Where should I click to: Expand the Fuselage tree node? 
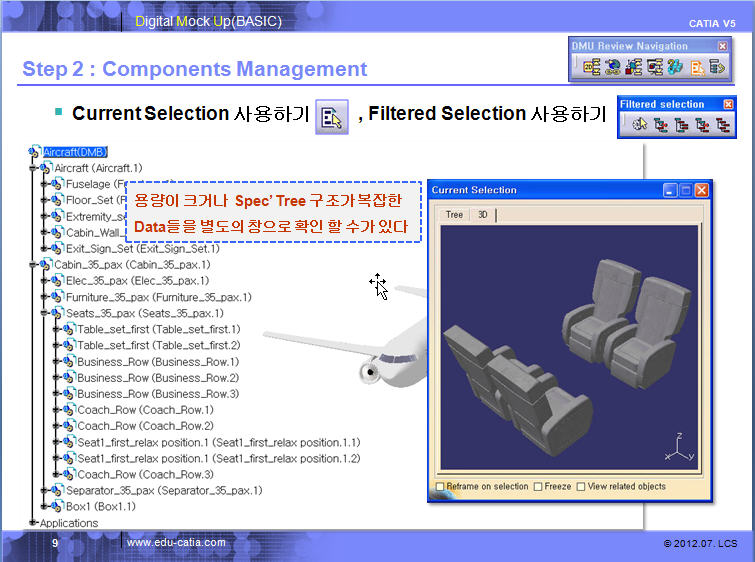[44, 184]
